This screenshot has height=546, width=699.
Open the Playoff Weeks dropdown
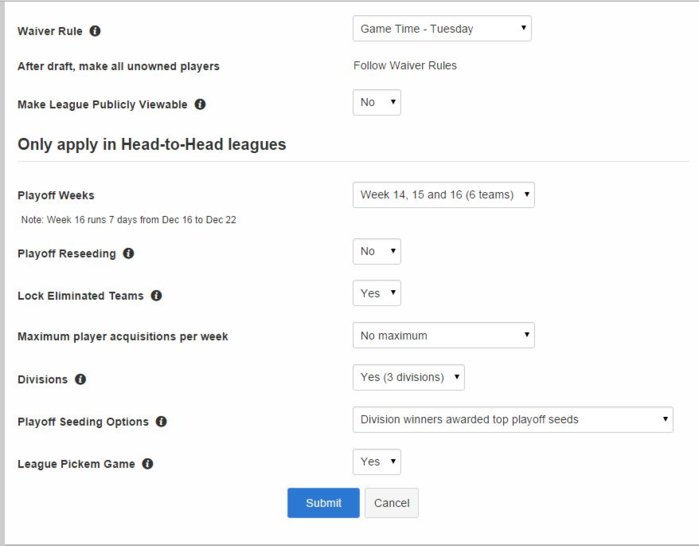click(x=443, y=194)
